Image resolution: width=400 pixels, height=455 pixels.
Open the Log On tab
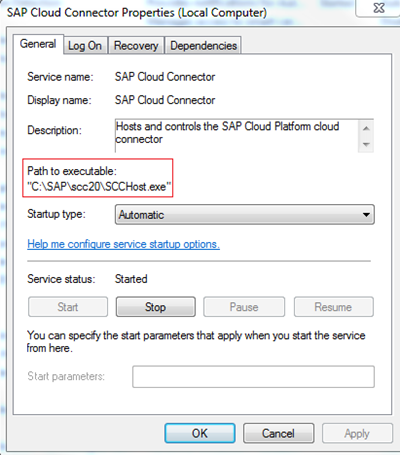click(85, 46)
